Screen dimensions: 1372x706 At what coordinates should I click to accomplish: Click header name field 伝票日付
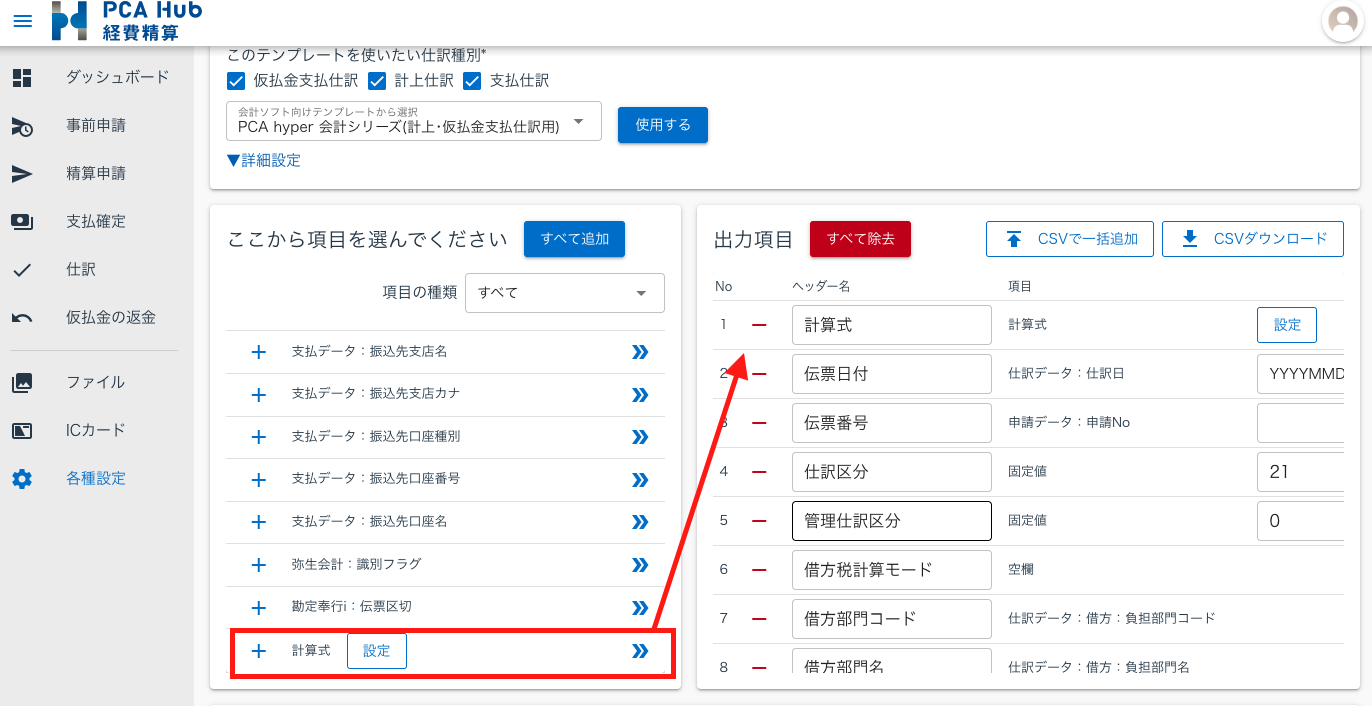(x=892, y=374)
